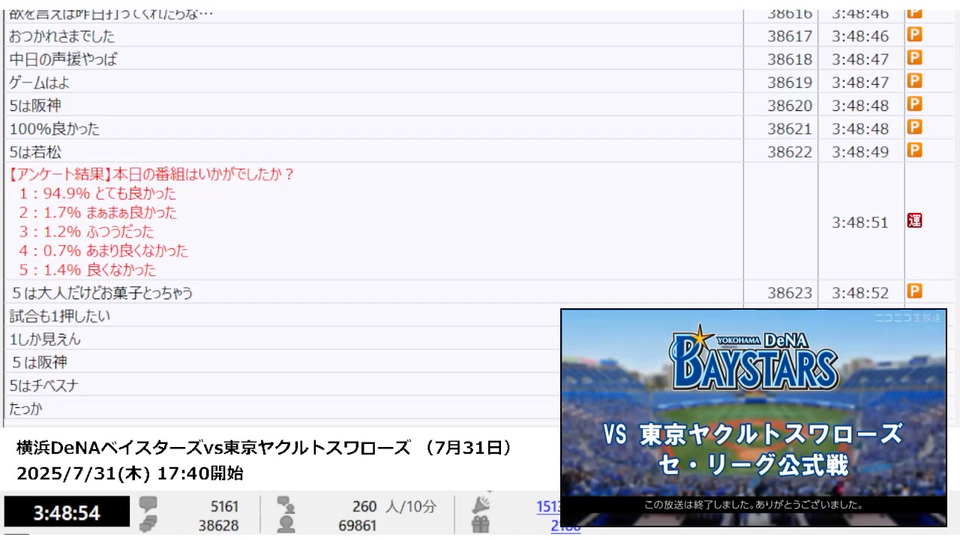960x540 pixels.
Task: Select the red アンケート結果 survey heading line
Action: pos(151,174)
